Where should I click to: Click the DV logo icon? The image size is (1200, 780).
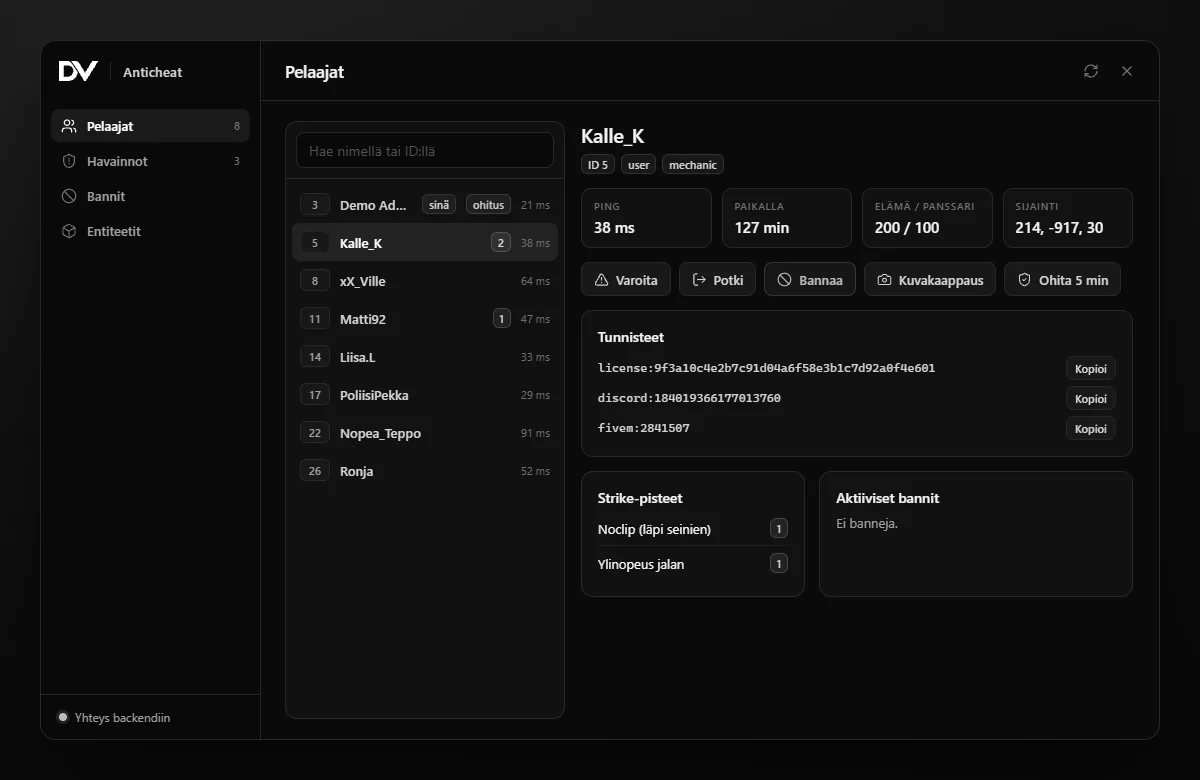tap(78, 71)
